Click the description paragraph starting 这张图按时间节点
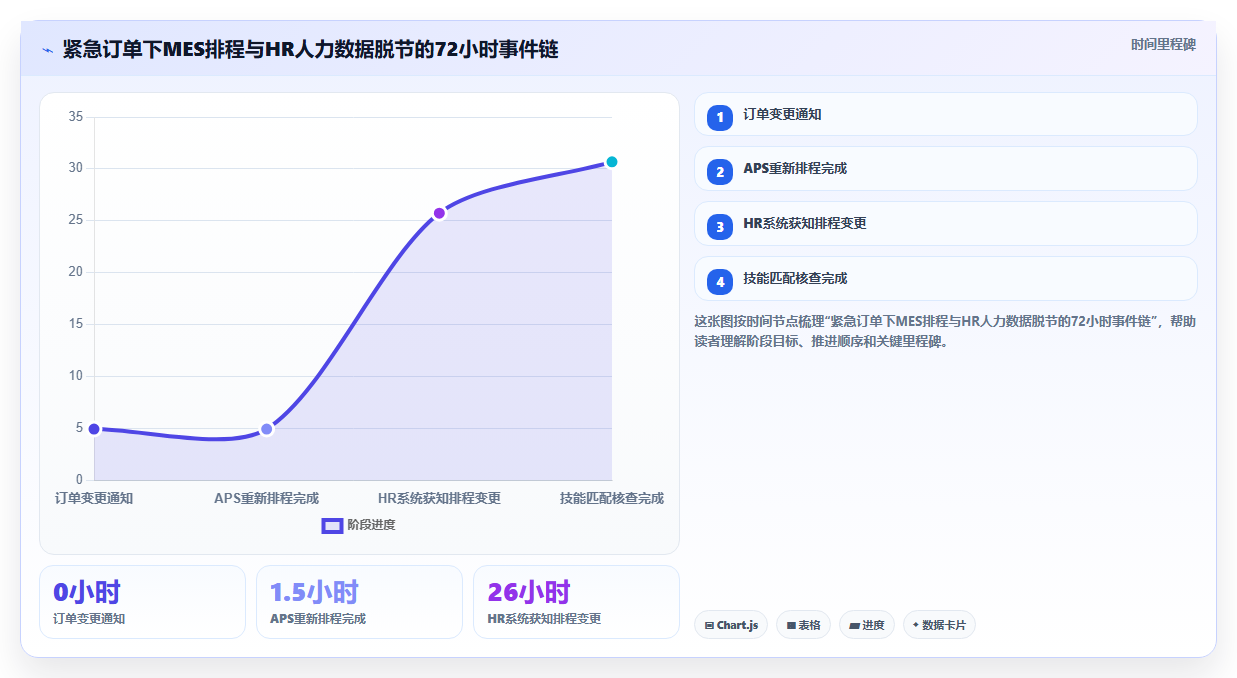1237x678 pixels. tap(945, 331)
